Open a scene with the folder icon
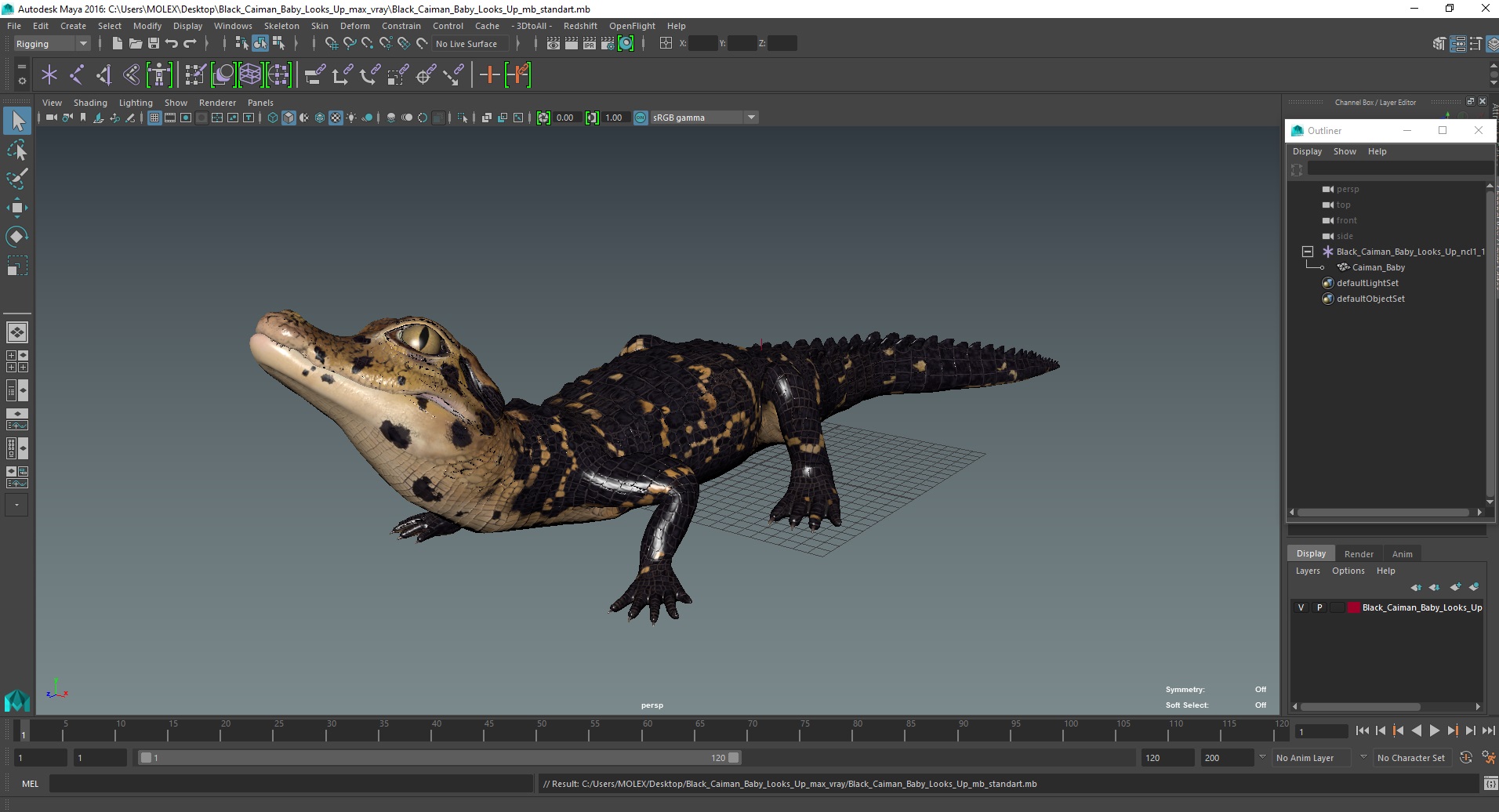This screenshot has width=1499, height=812. [135, 44]
